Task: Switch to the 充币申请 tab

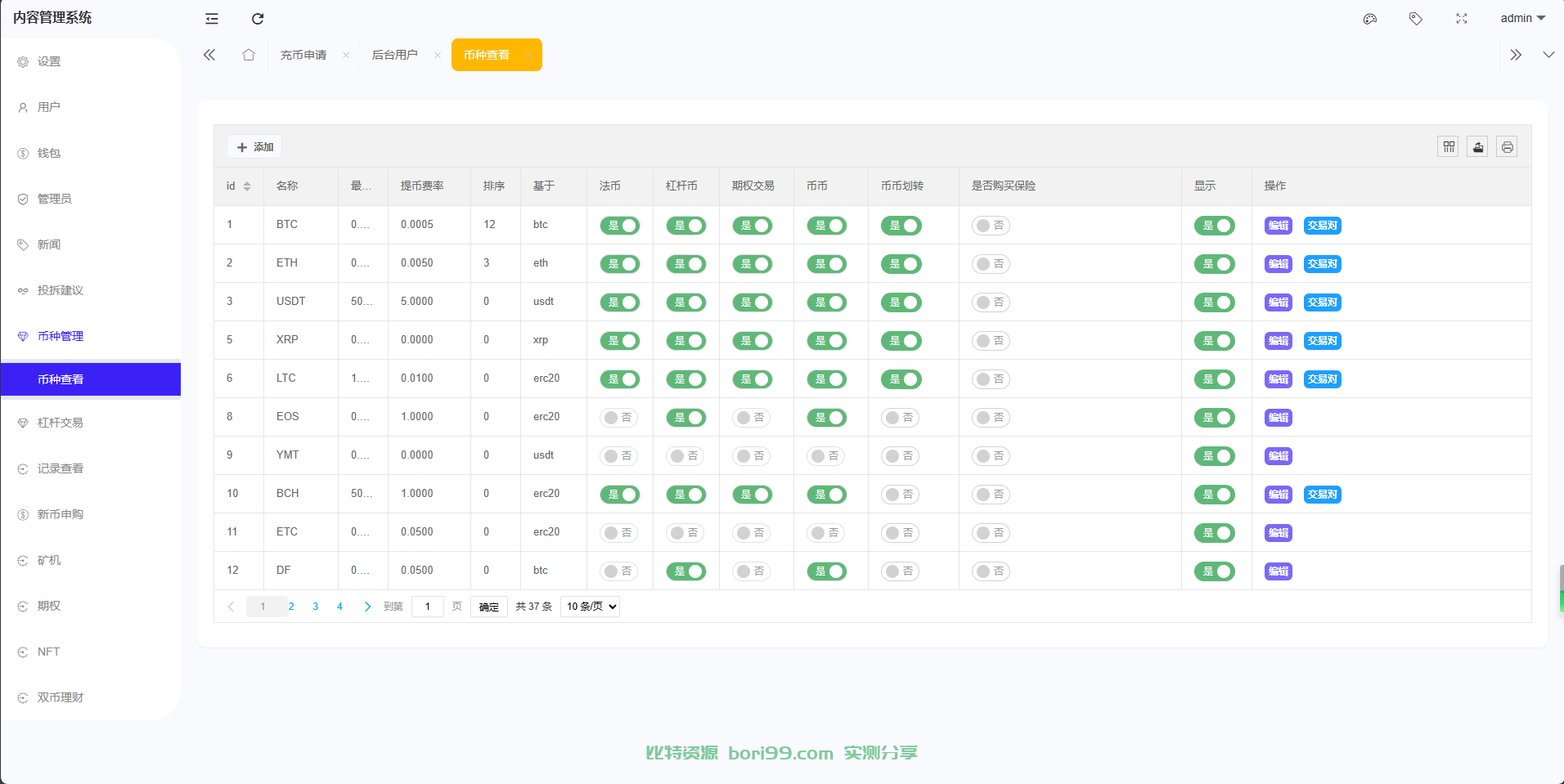Action: (303, 55)
